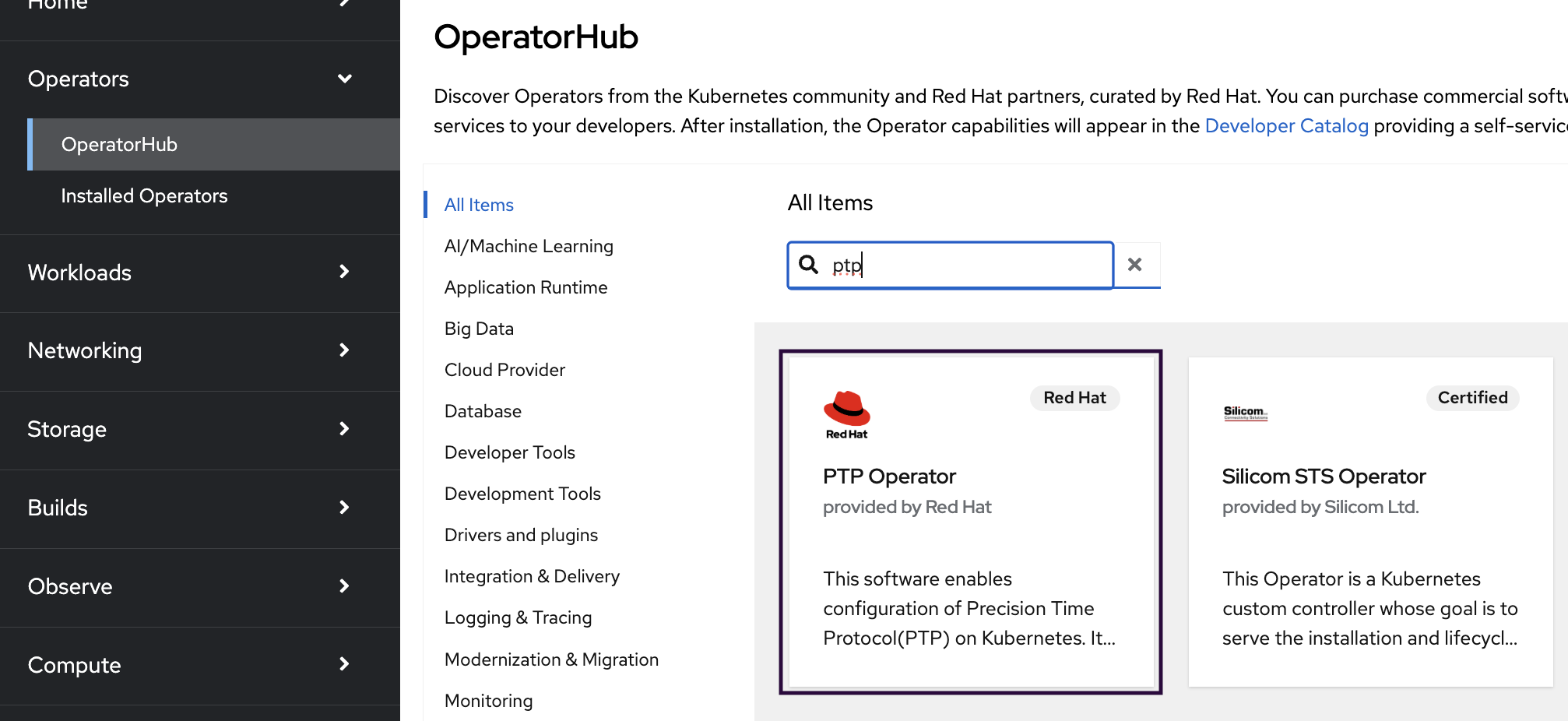Expand the Networking navigation section
Viewport: 1568px width, 721px height.
[x=344, y=350]
